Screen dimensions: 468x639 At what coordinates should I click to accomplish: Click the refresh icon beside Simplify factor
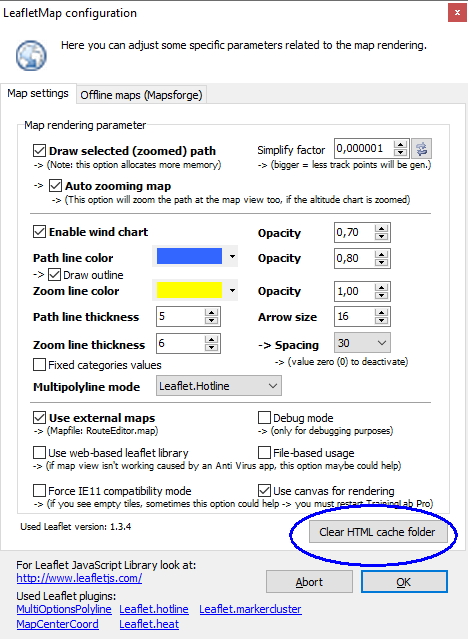(421, 148)
